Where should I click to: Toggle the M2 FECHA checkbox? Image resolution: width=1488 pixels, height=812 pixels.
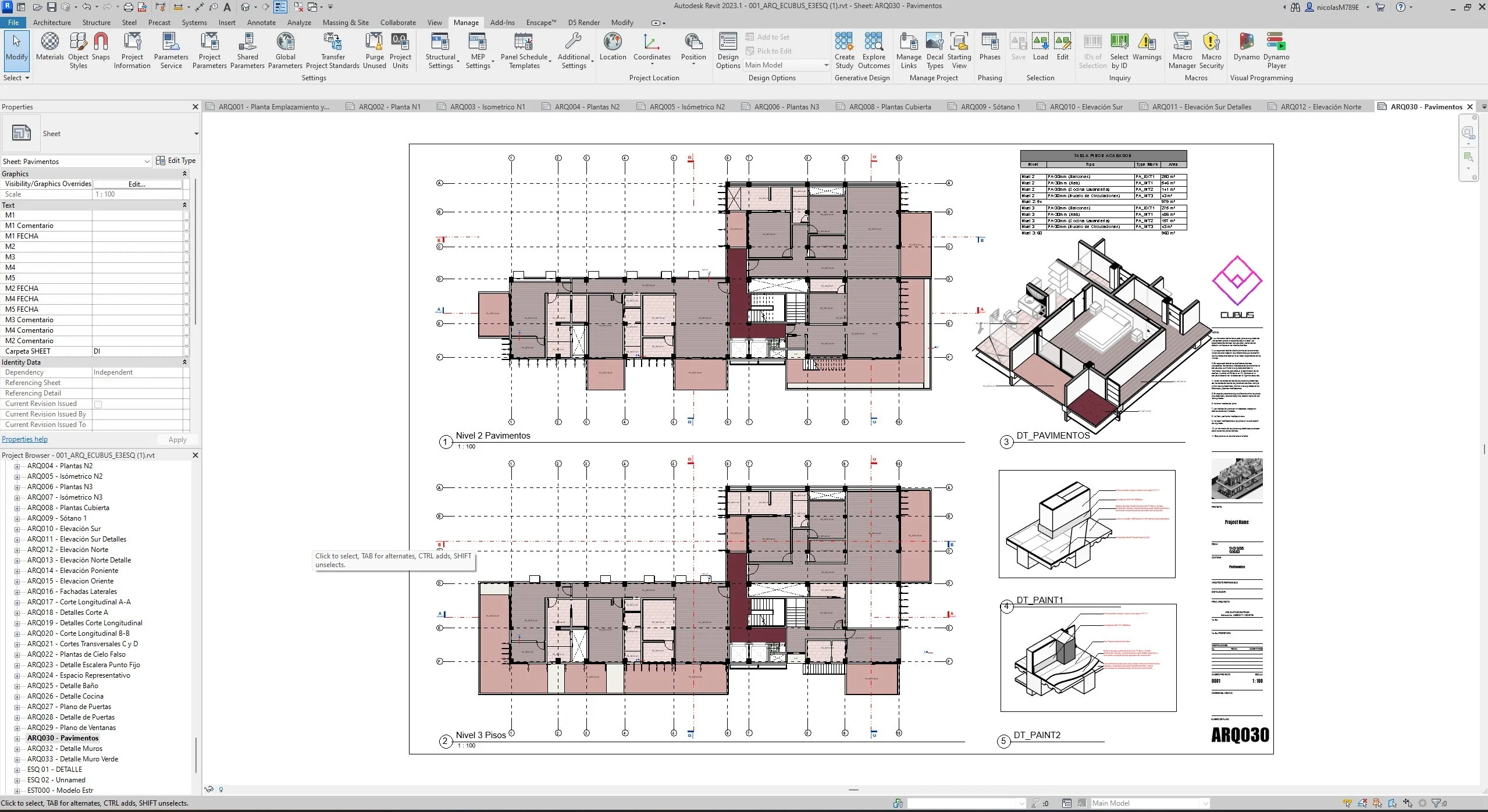[186, 289]
